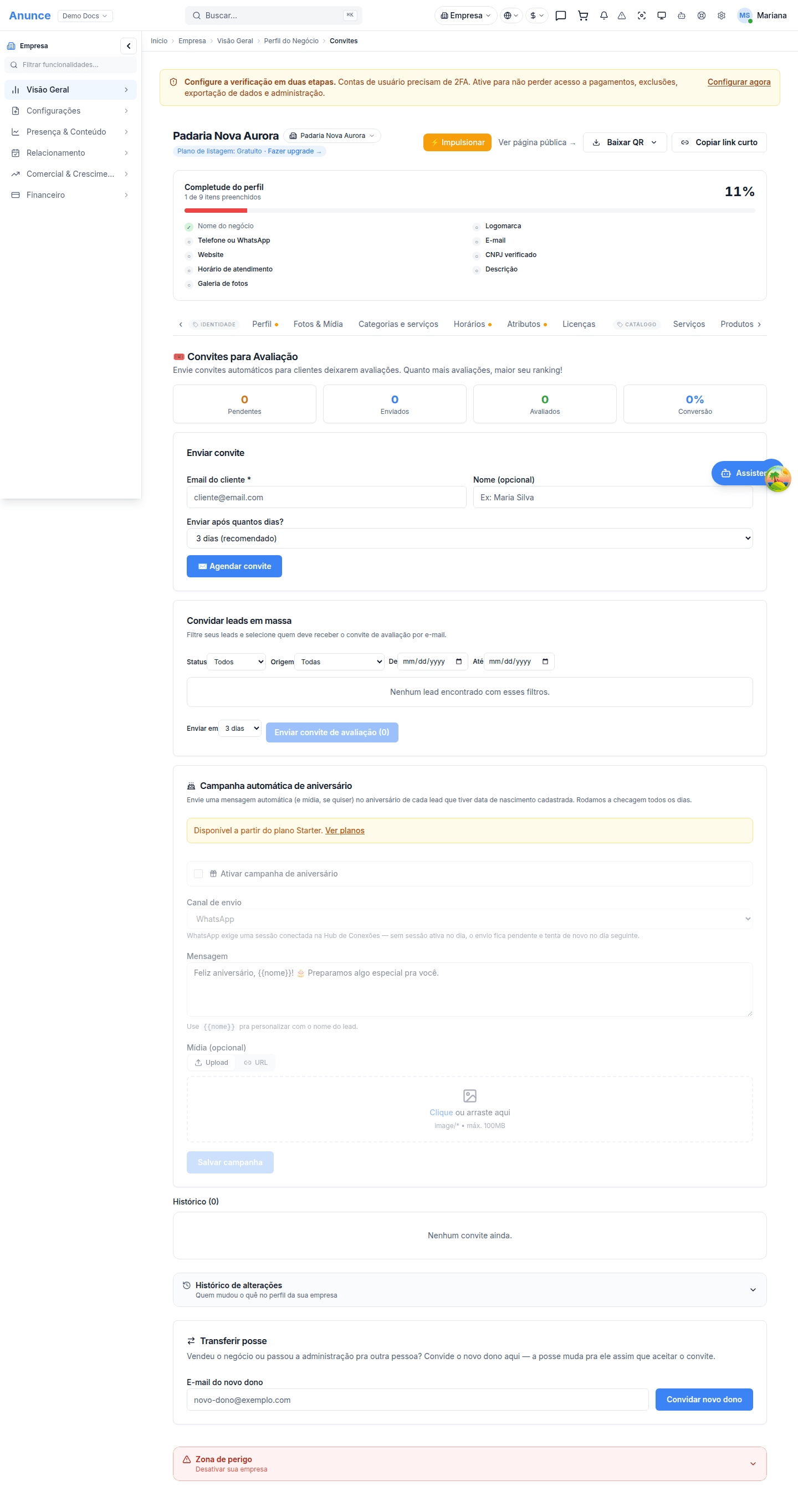The image size is (798, 1512).
Task: Switch to the Licenças tab
Action: 579,324
